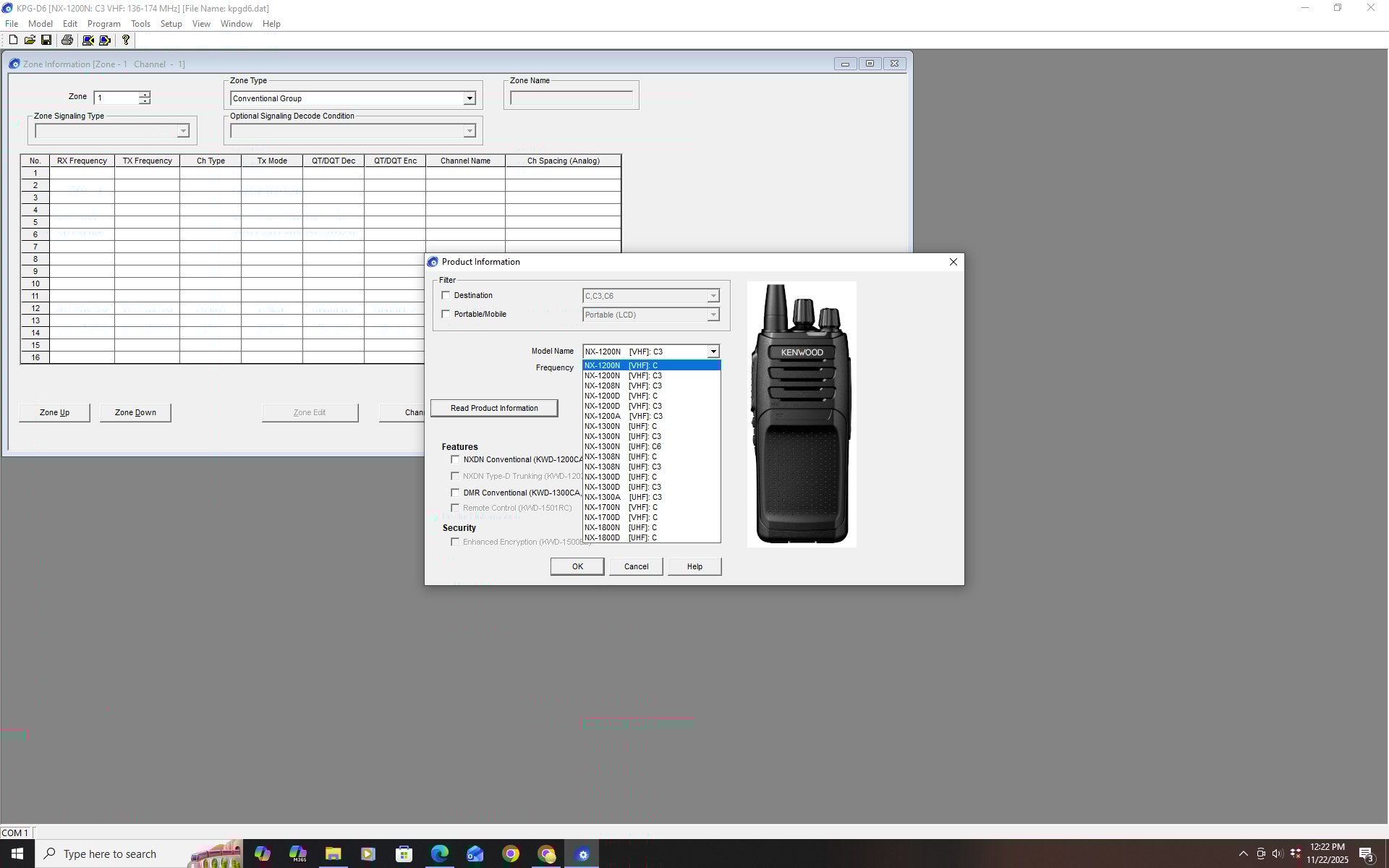
Task: Collapse the Model Name dropdown arrow
Action: pos(713,352)
